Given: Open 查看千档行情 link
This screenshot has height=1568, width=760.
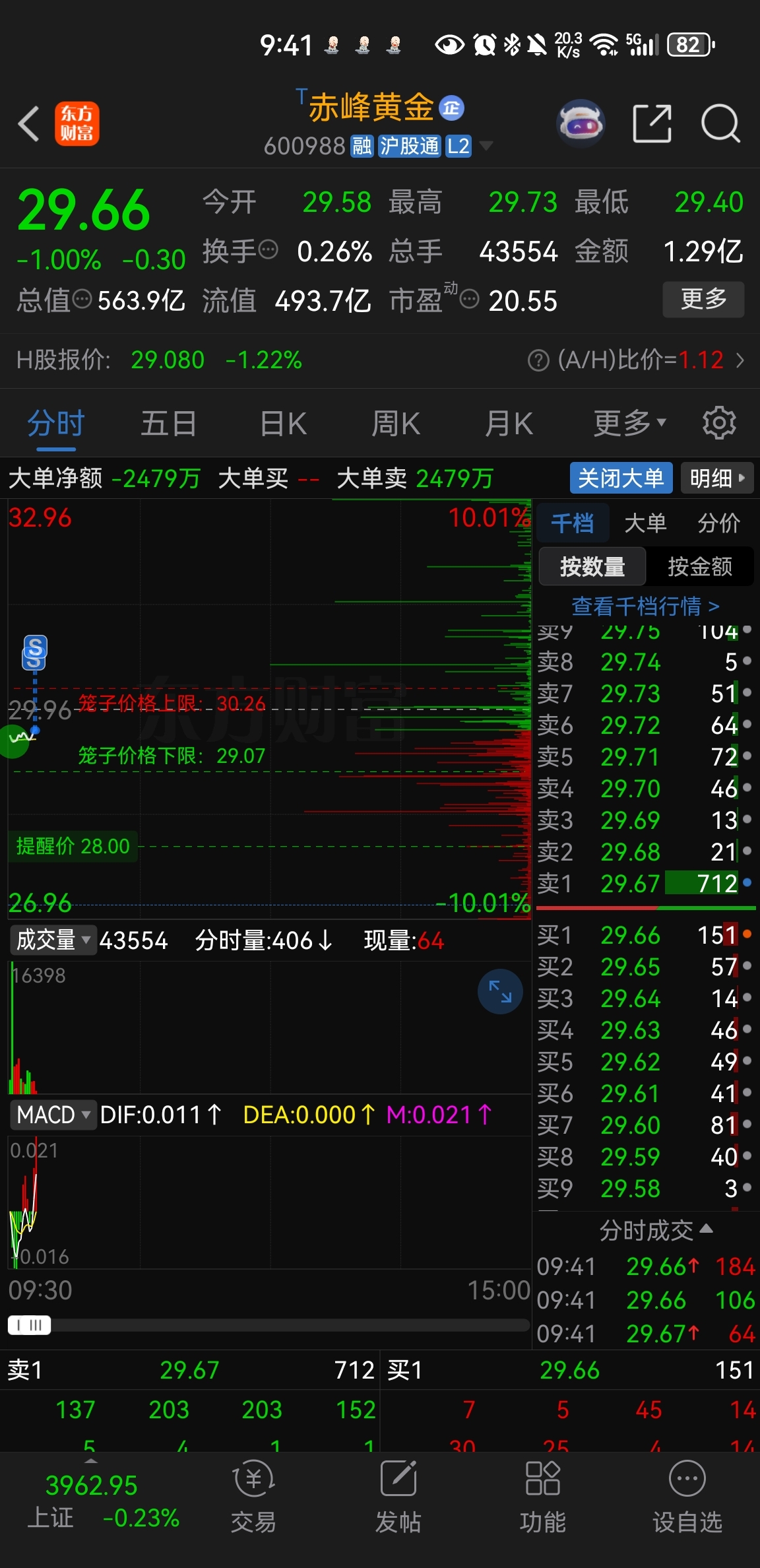Looking at the screenshot, I should (645, 606).
